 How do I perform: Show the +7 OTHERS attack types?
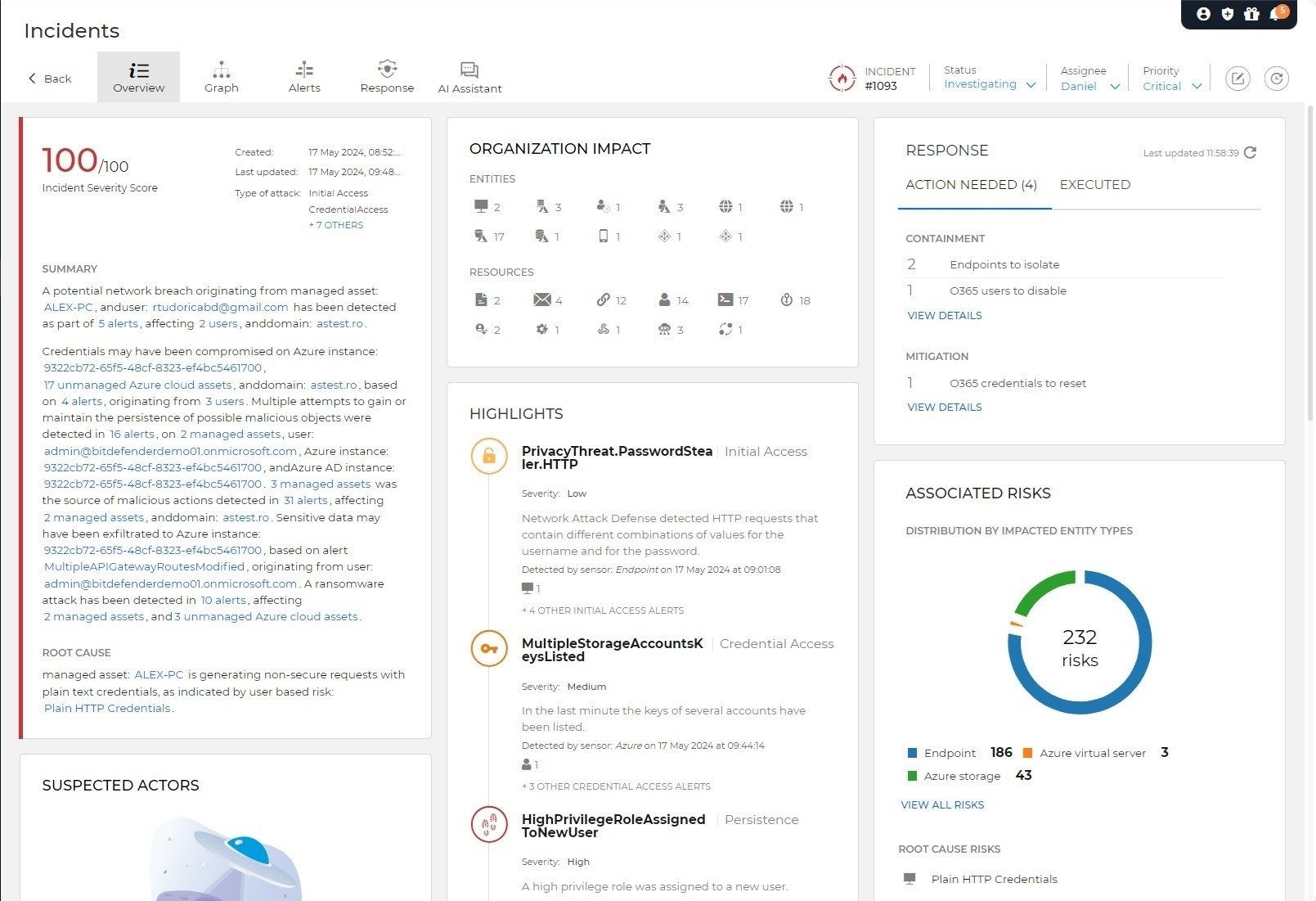(336, 225)
